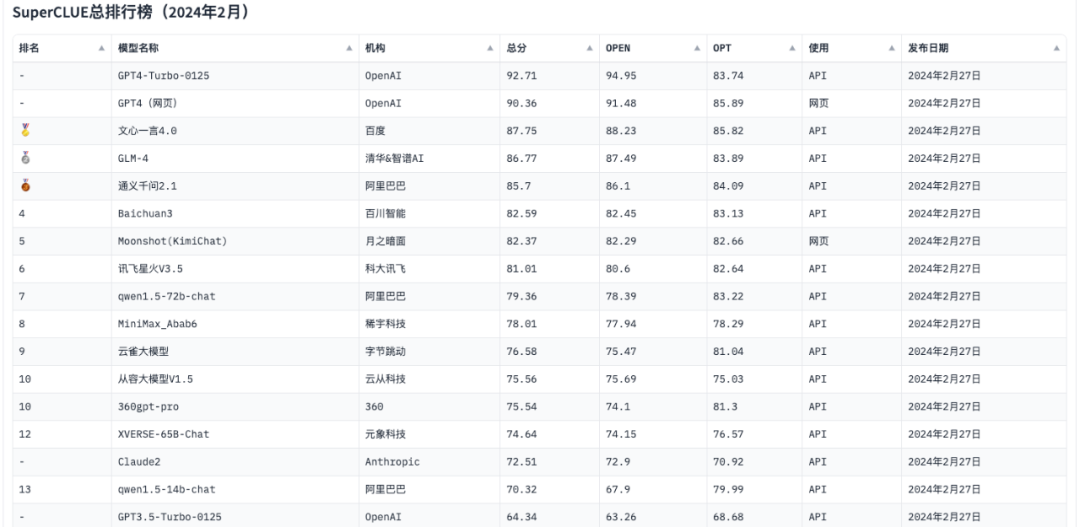Screen dimensions: 1080x527
Task: Click the 总分 header label
Action: 517,48
